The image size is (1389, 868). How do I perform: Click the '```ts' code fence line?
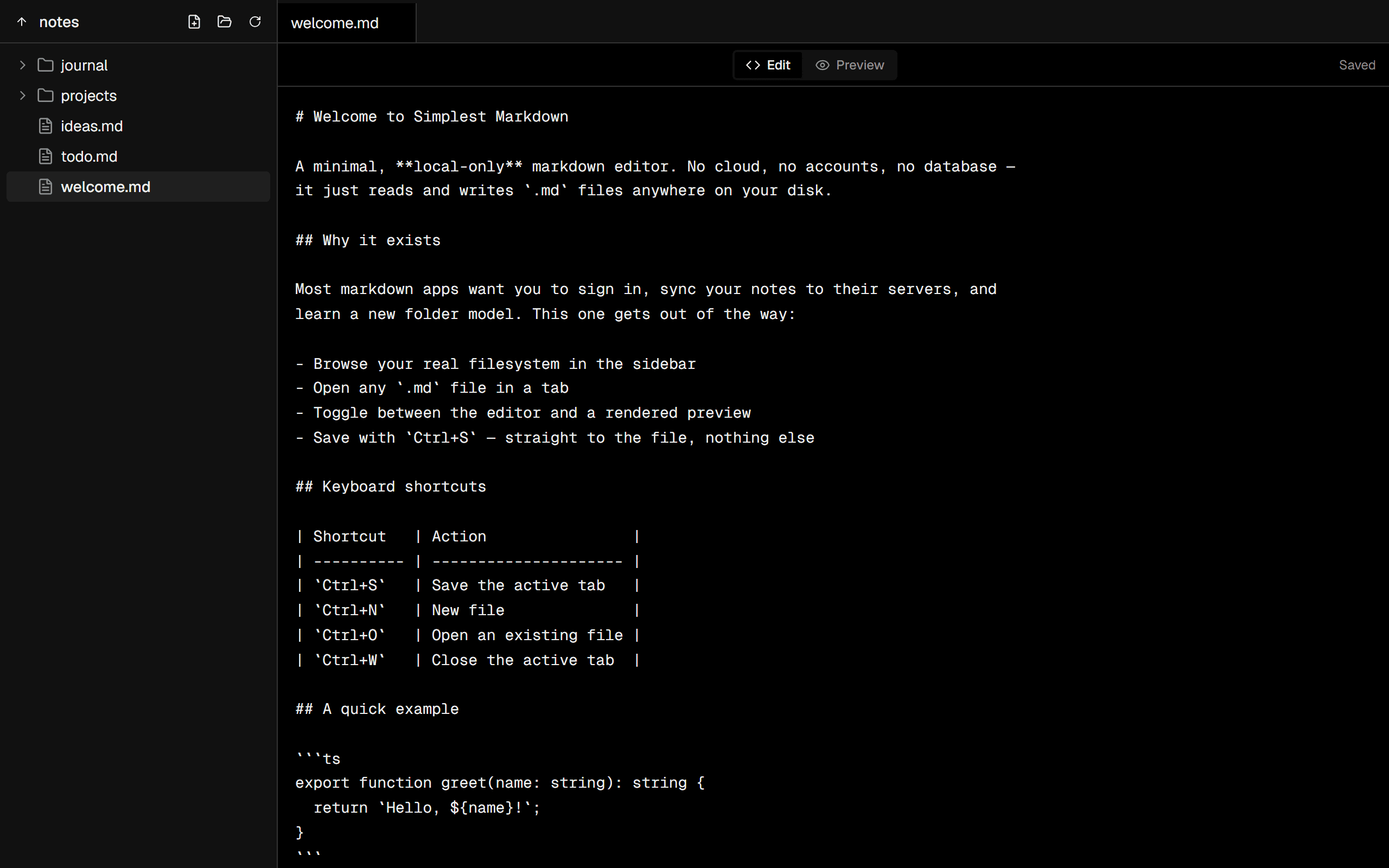pos(318,759)
